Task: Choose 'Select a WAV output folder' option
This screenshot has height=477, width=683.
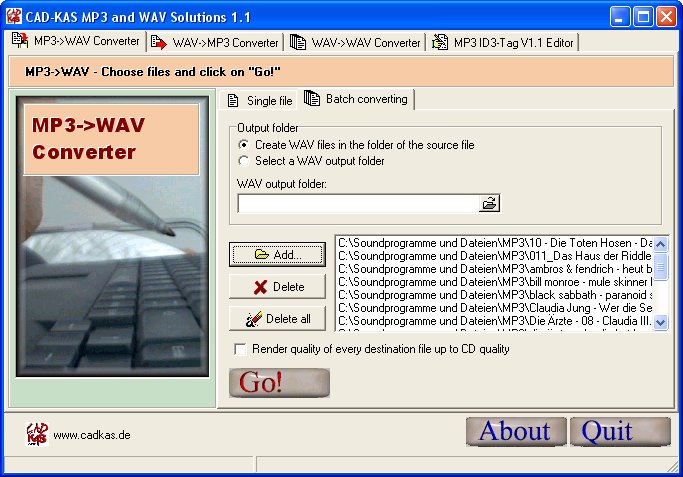Action: click(x=245, y=160)
